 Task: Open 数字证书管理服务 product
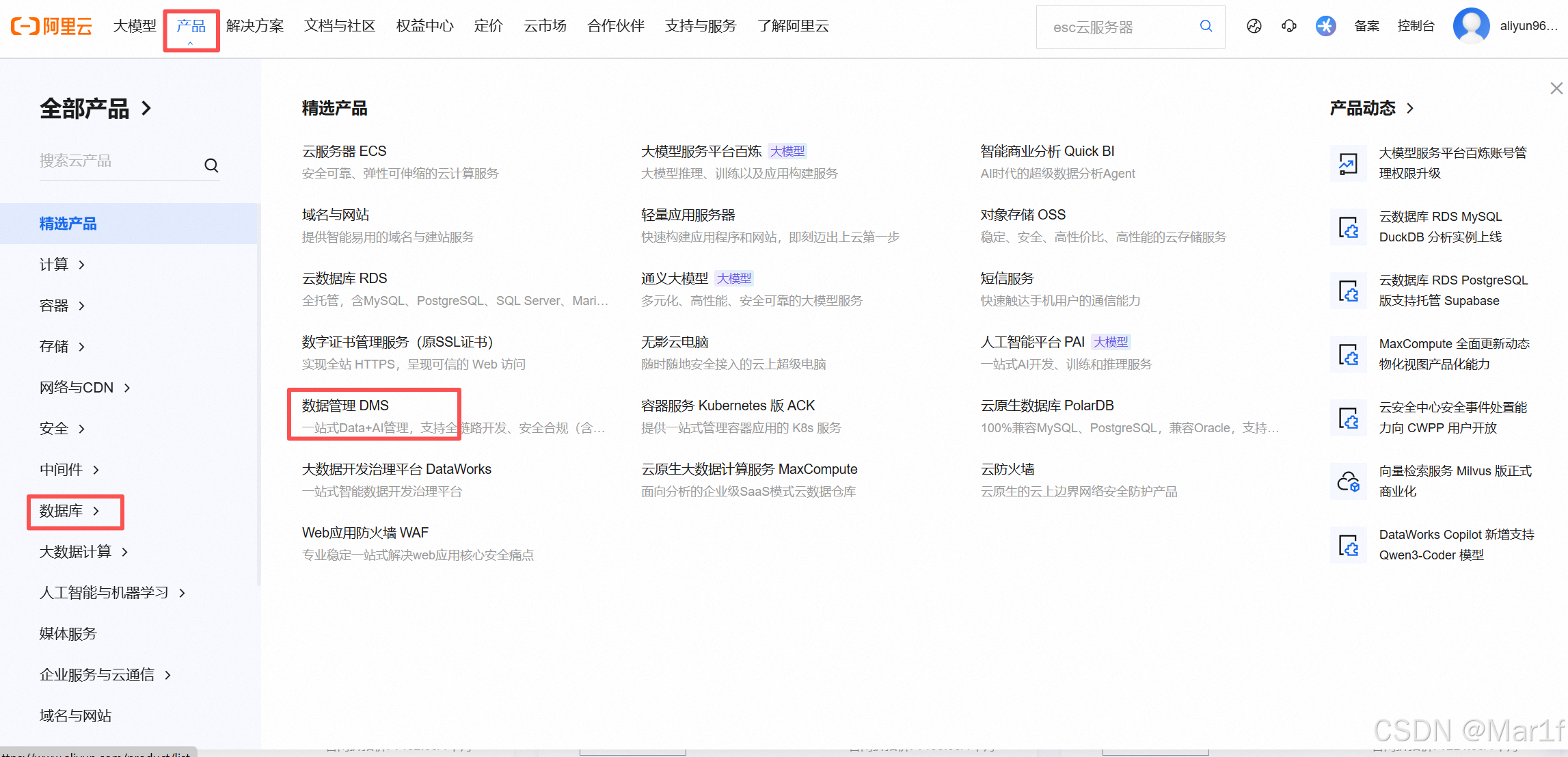(397, 342)
